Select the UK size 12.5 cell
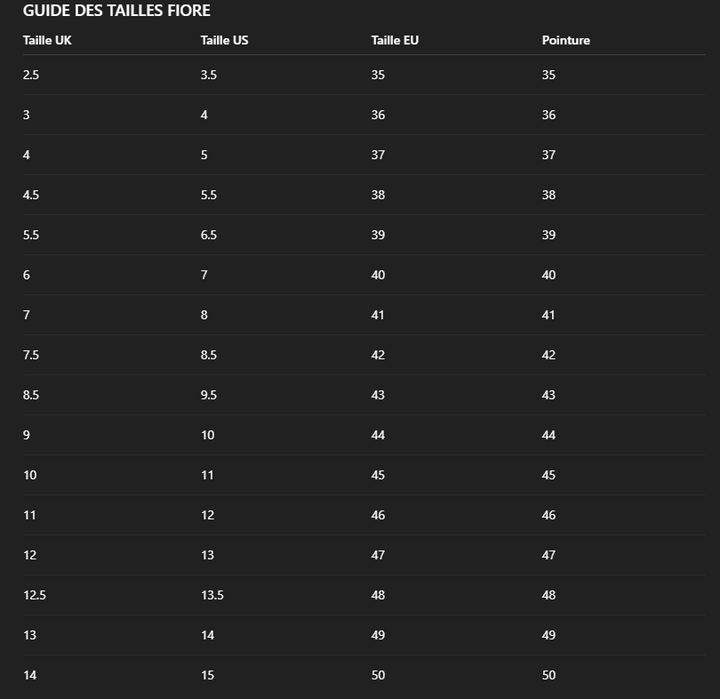The width and height of the screenshot is (720, 699). pyautogui.click(x=35, y=595)
